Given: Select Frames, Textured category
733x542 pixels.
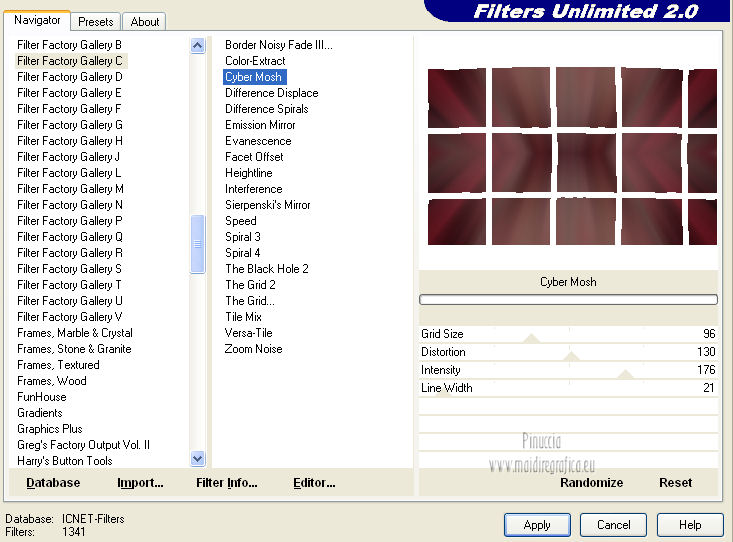Looking at the screenshot, I should click(58, 365).
